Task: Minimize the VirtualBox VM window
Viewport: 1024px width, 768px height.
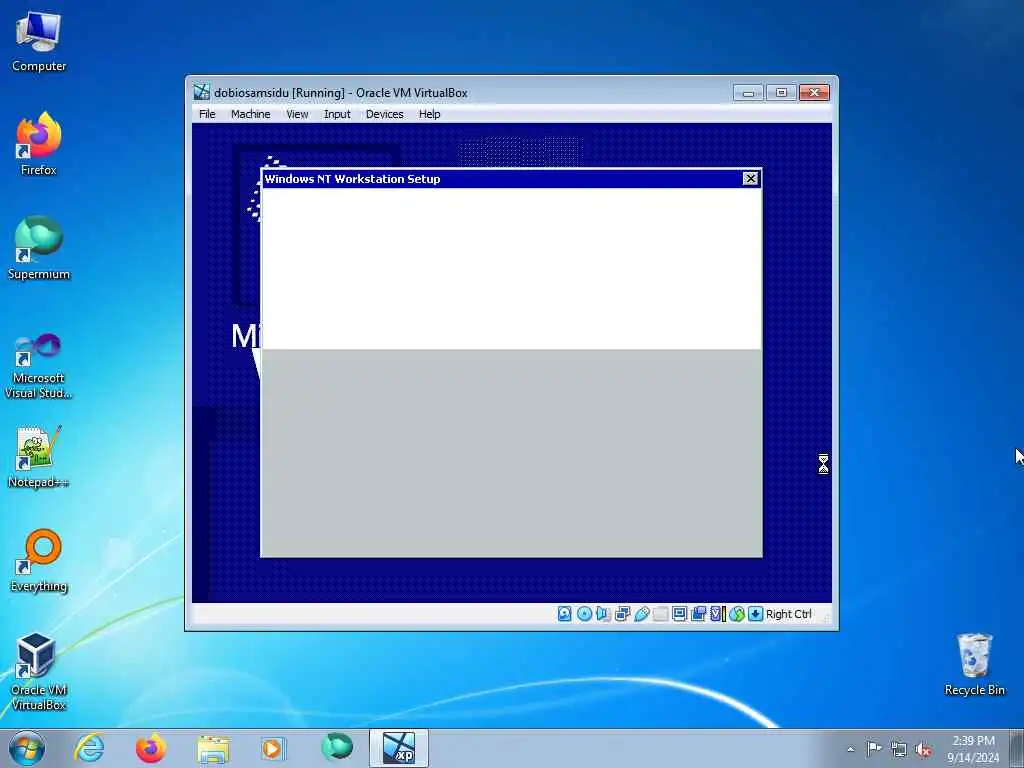Action: 748,93
